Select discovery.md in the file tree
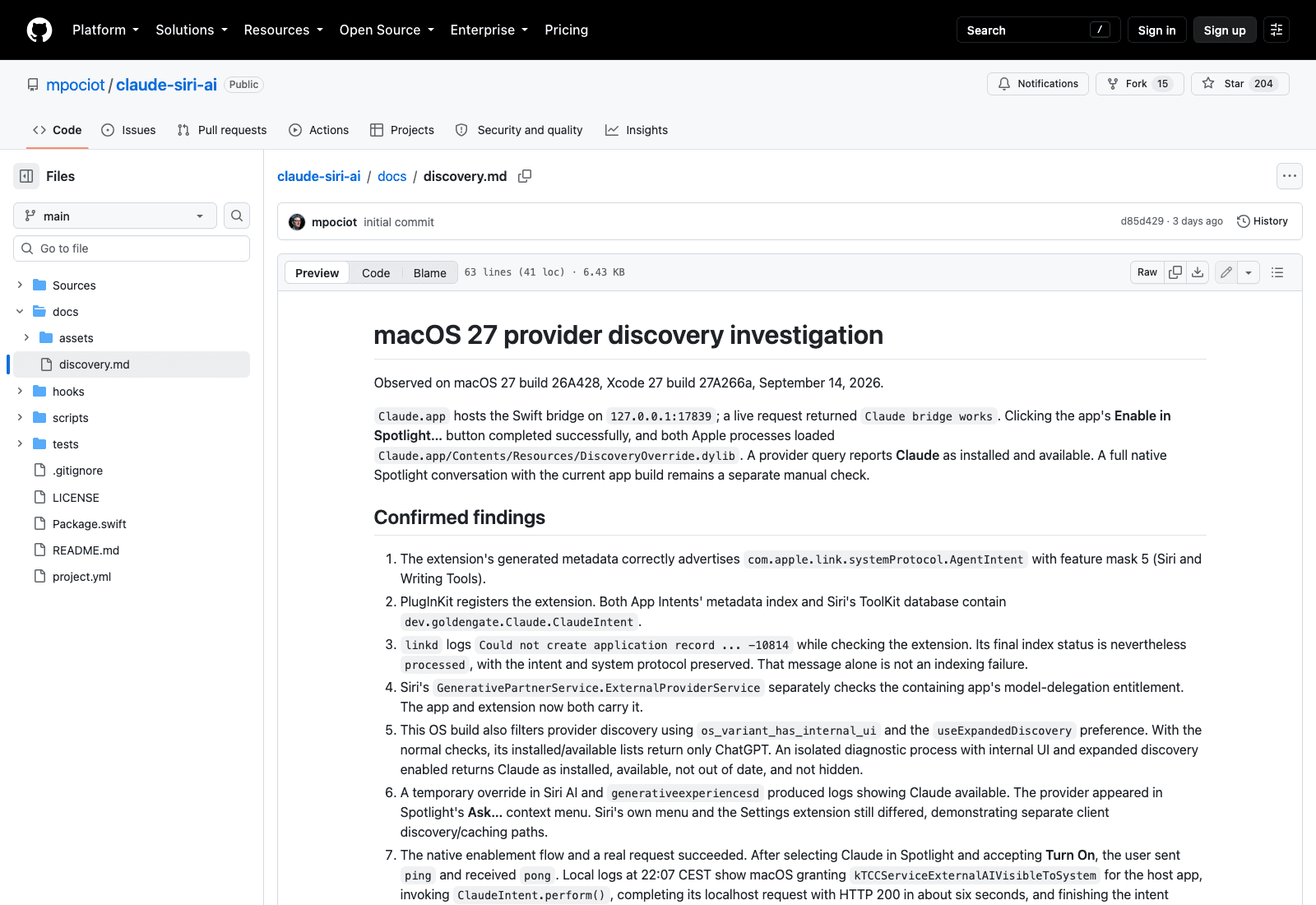 (x=132, y=364)
